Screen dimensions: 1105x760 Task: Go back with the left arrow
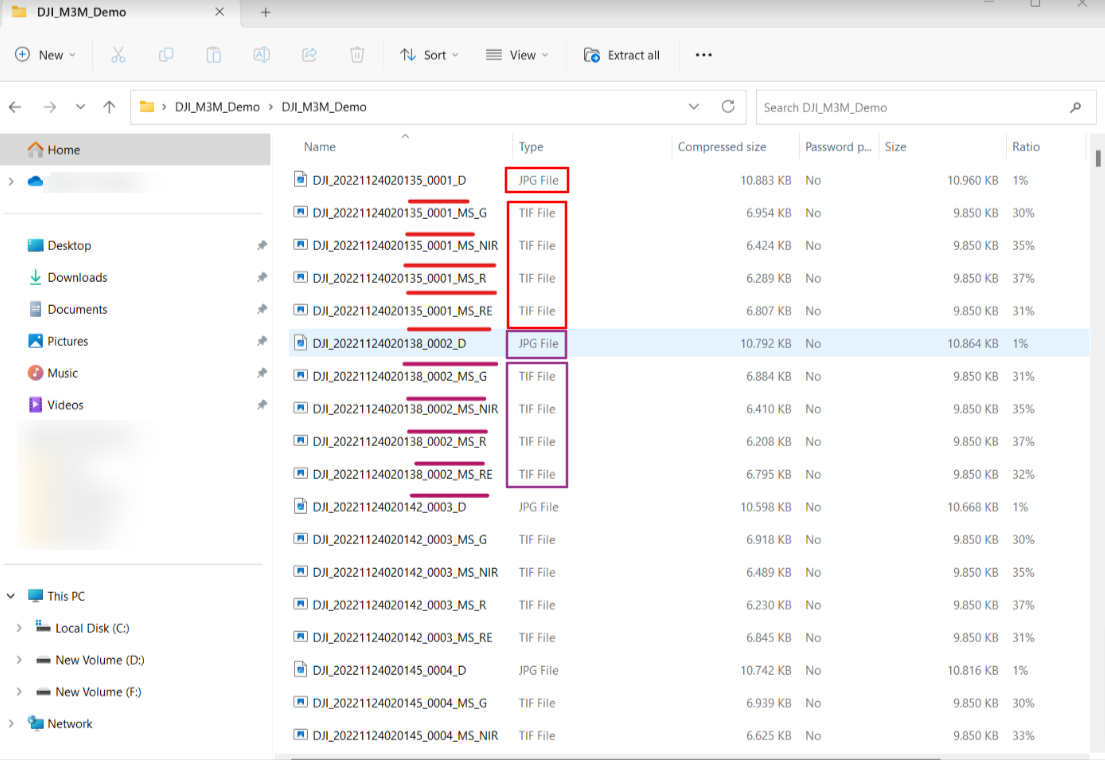15,107
